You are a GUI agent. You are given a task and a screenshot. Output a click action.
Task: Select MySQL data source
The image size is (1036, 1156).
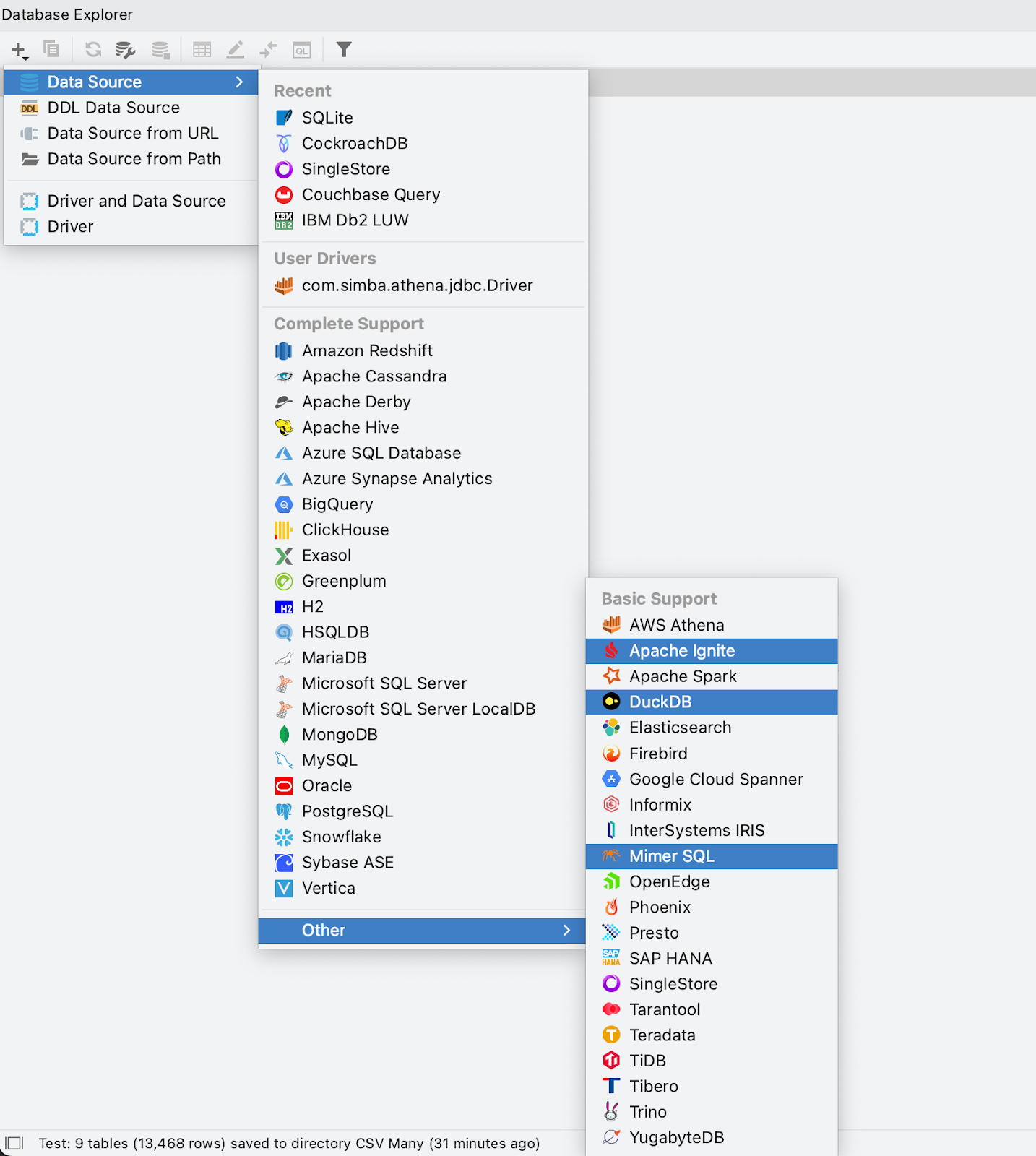coord(423,761)
